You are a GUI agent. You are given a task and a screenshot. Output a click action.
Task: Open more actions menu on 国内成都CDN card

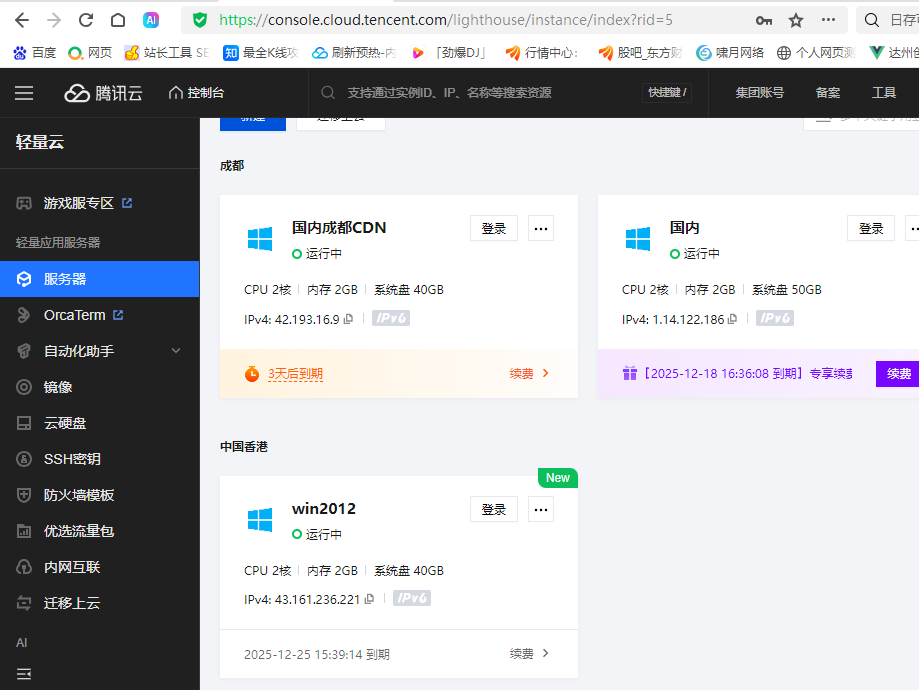coord(541,228)
